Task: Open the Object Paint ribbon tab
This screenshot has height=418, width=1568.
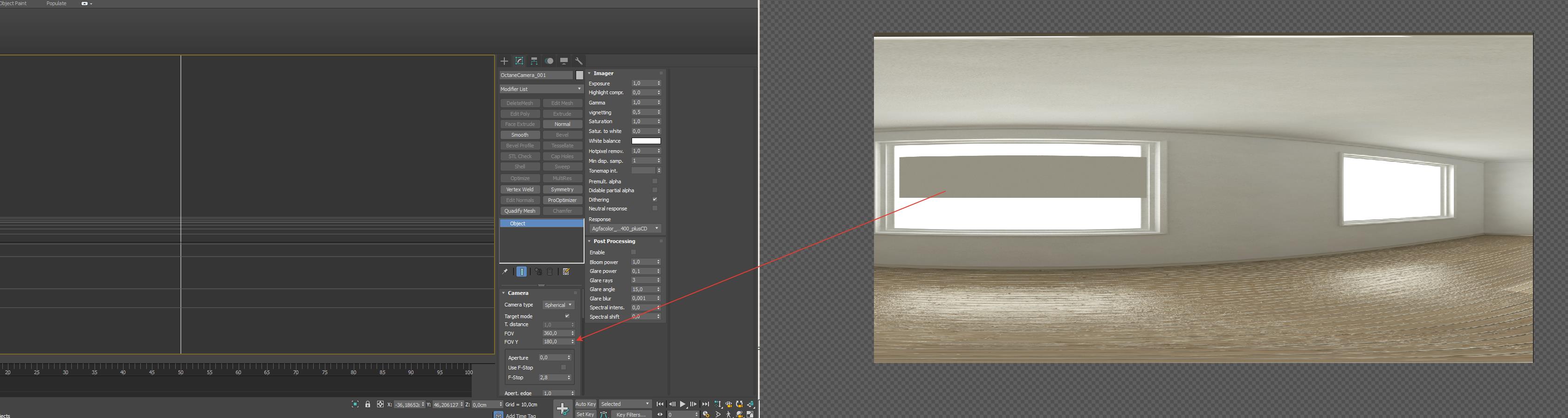Action: 14,4
